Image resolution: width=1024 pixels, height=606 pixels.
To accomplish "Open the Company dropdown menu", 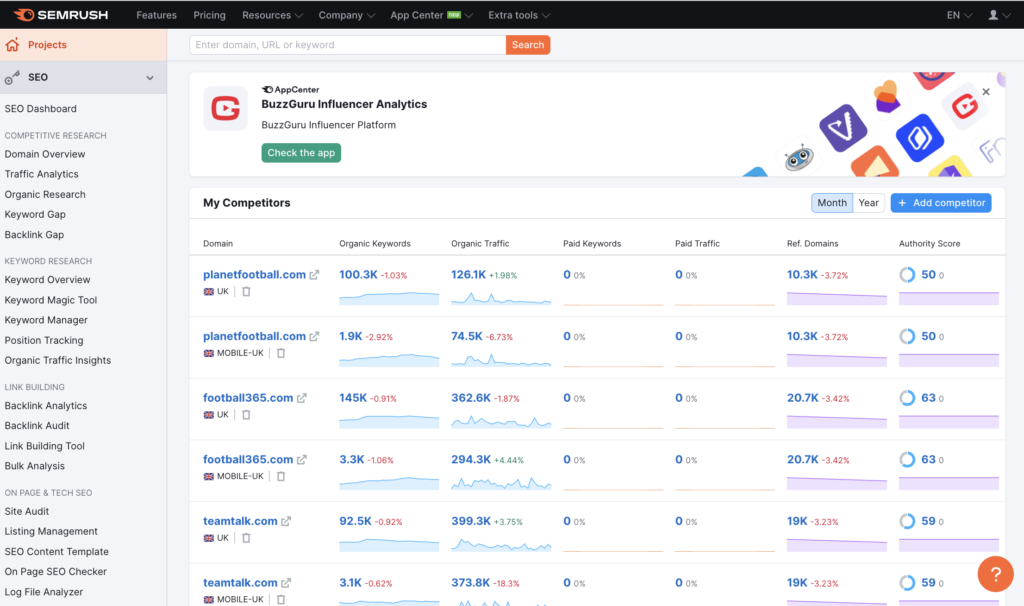I will (x=347, y=14).
